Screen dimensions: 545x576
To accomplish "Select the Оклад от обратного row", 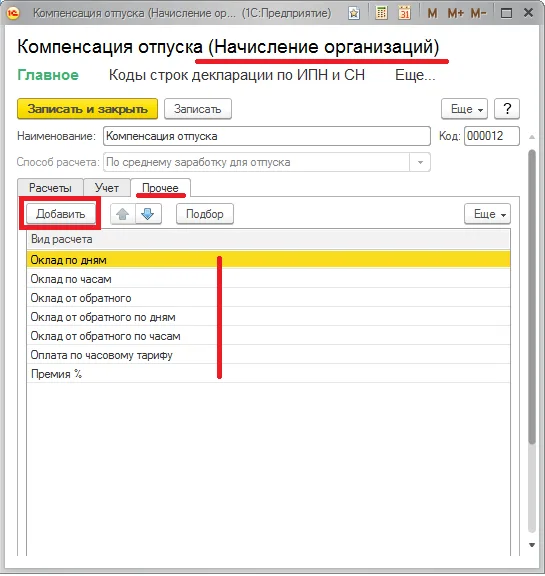I will (268, 298).
